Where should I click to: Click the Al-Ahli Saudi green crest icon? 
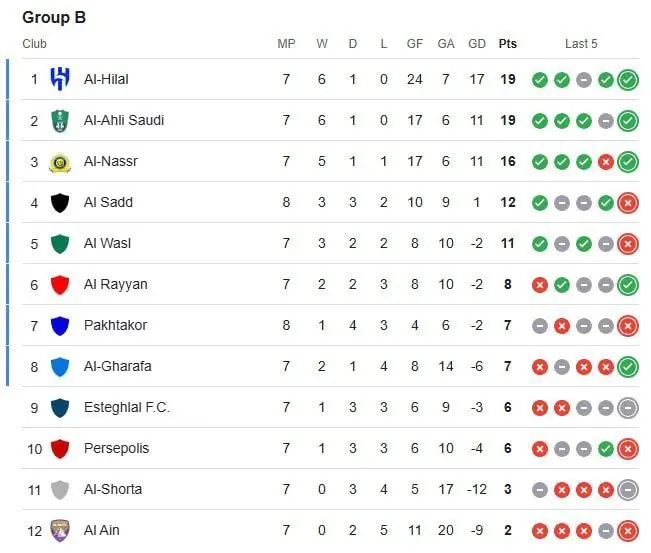click(60, 120)
